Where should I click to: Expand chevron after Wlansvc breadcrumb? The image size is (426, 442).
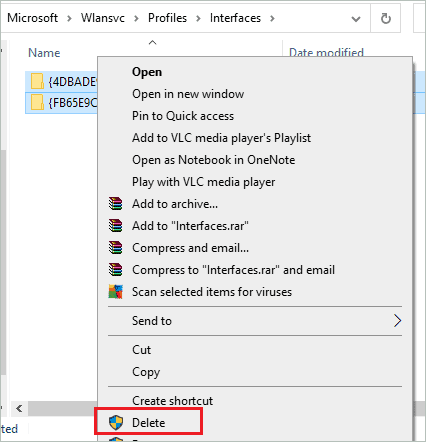(x=136, y=19)
